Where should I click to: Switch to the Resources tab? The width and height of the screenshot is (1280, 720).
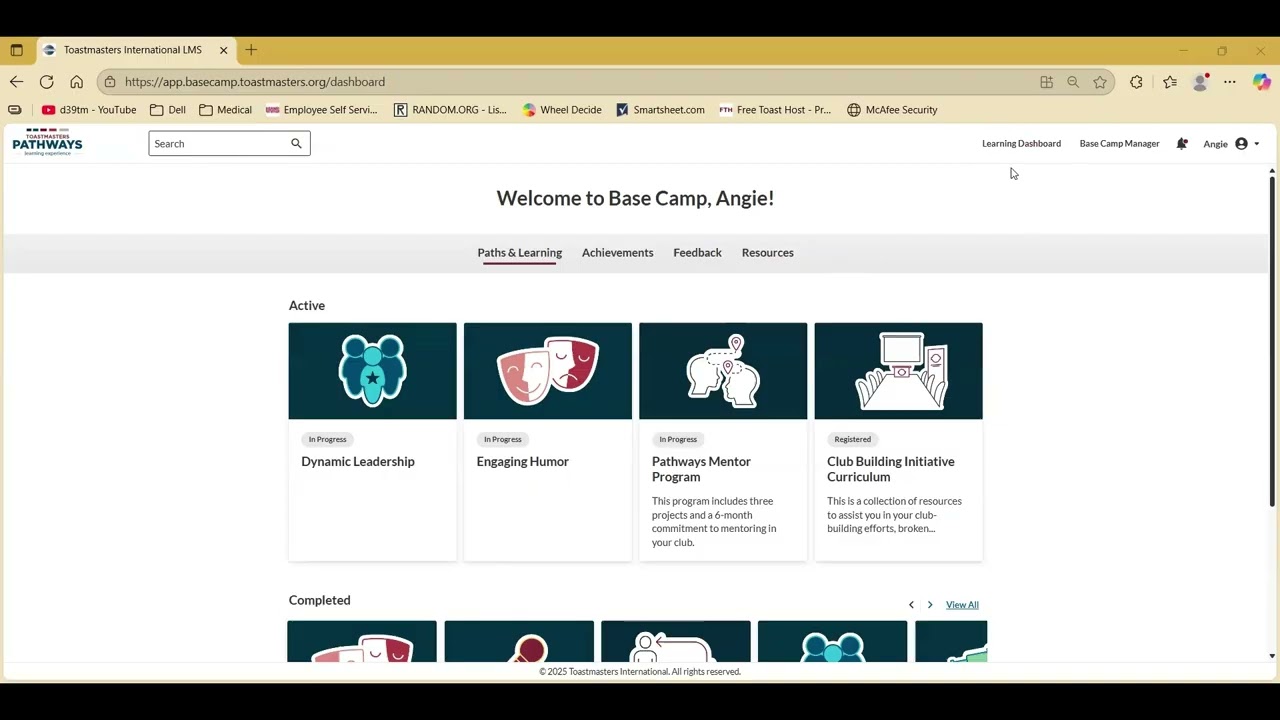pyautogui.click(x=768, y=253)
